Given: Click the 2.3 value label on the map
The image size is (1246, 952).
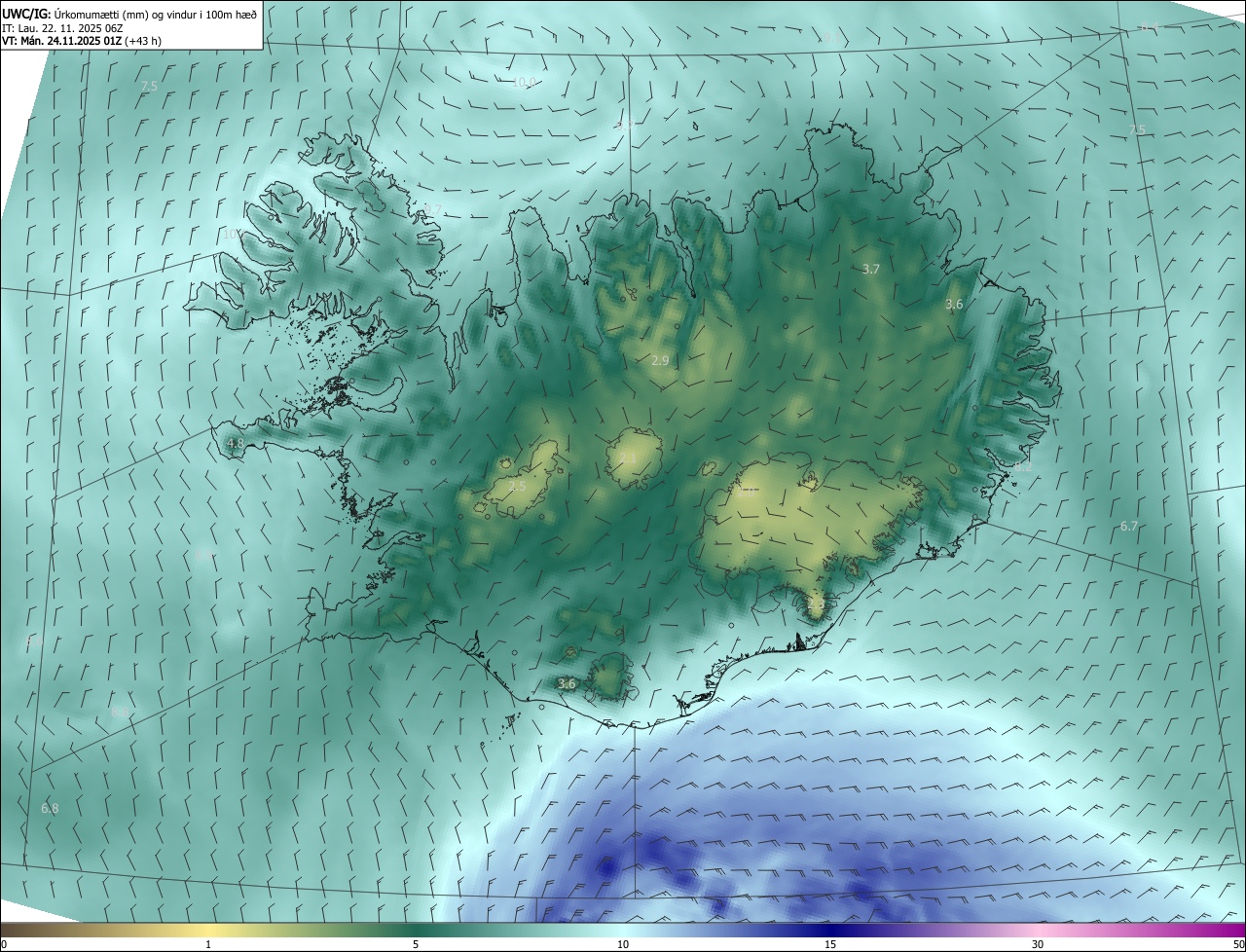Looking at the screenshot, I should coord(816,604).
